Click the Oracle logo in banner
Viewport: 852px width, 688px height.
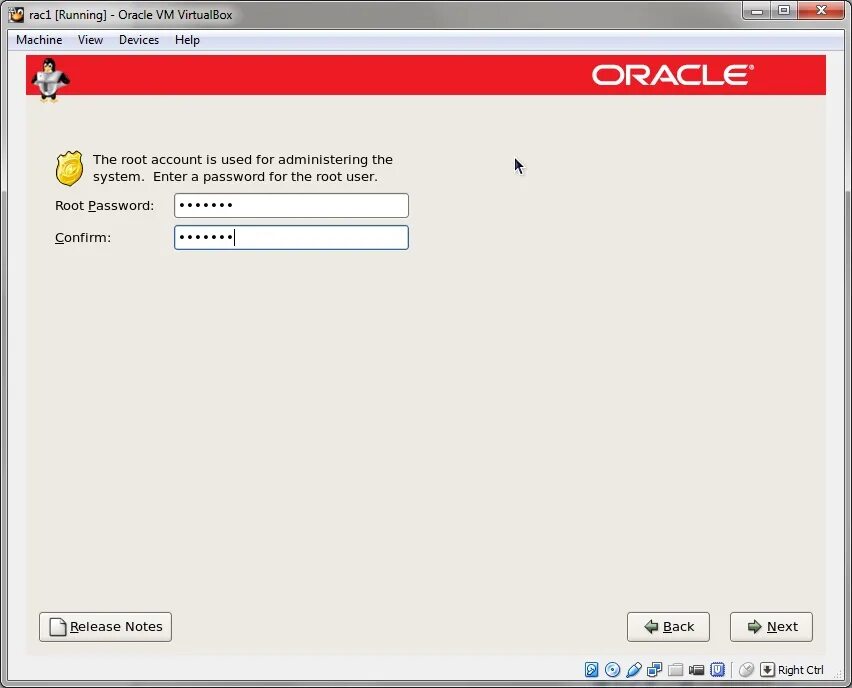coord(673,75)
